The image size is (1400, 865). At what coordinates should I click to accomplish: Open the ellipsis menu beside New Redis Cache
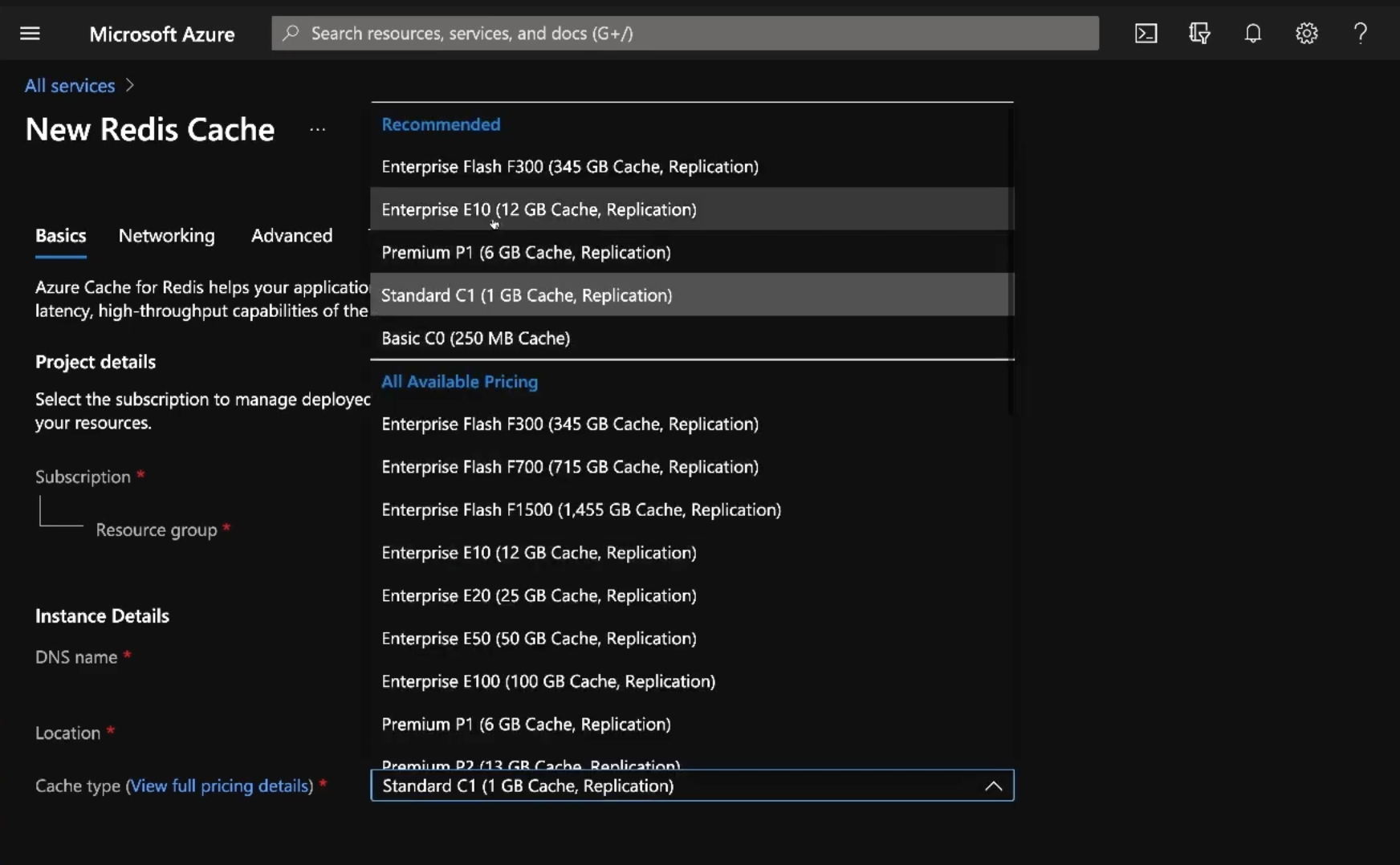pos(318,129)
